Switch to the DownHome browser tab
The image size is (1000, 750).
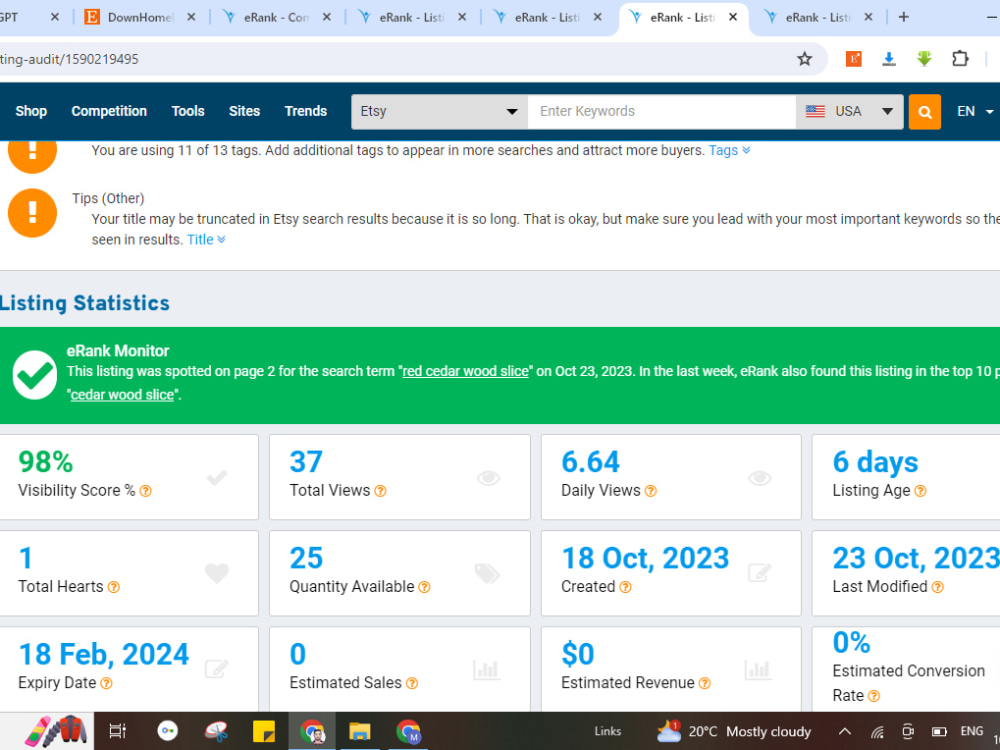tap(139, 17)
